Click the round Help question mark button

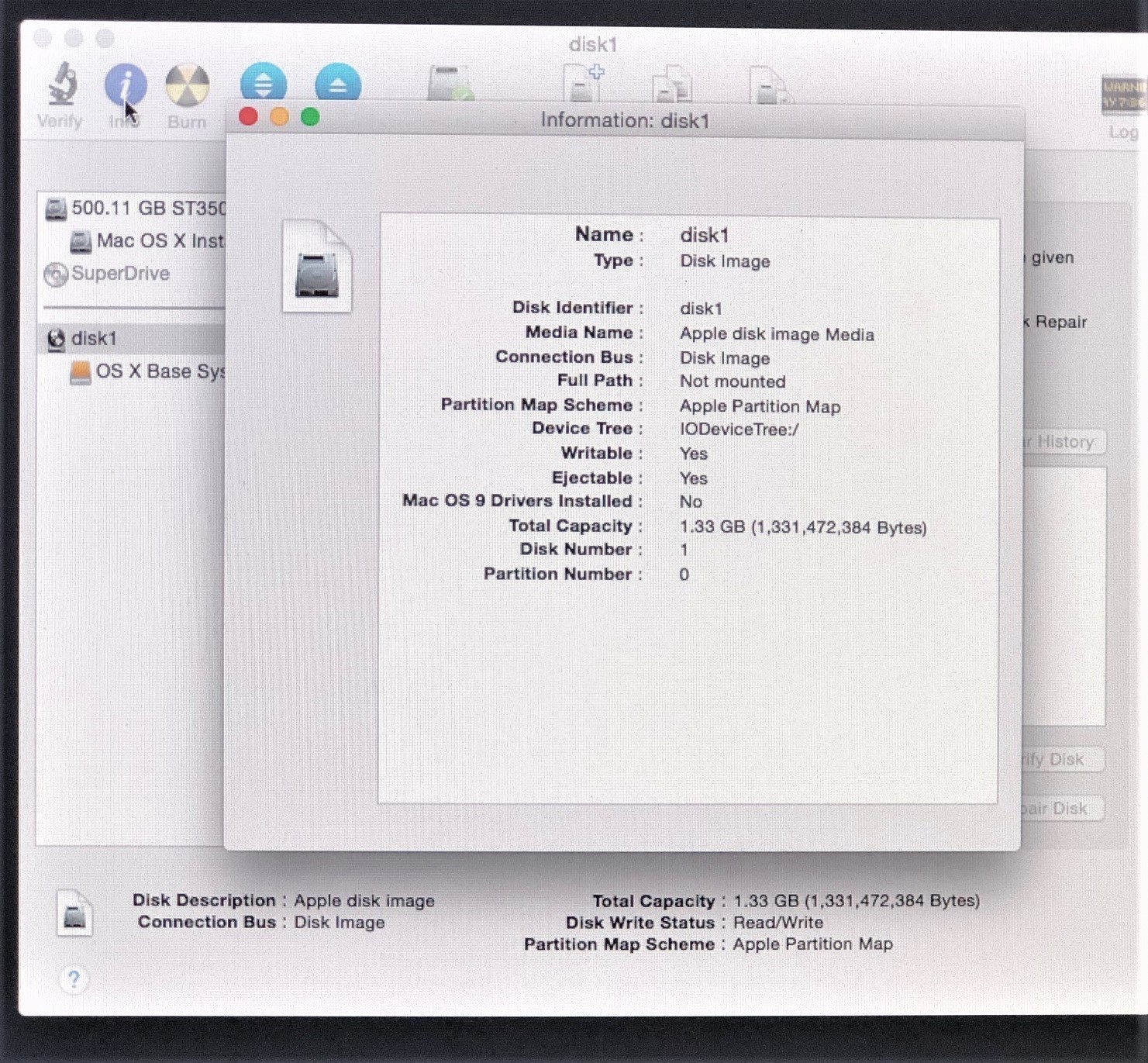[x=74, y=979]
